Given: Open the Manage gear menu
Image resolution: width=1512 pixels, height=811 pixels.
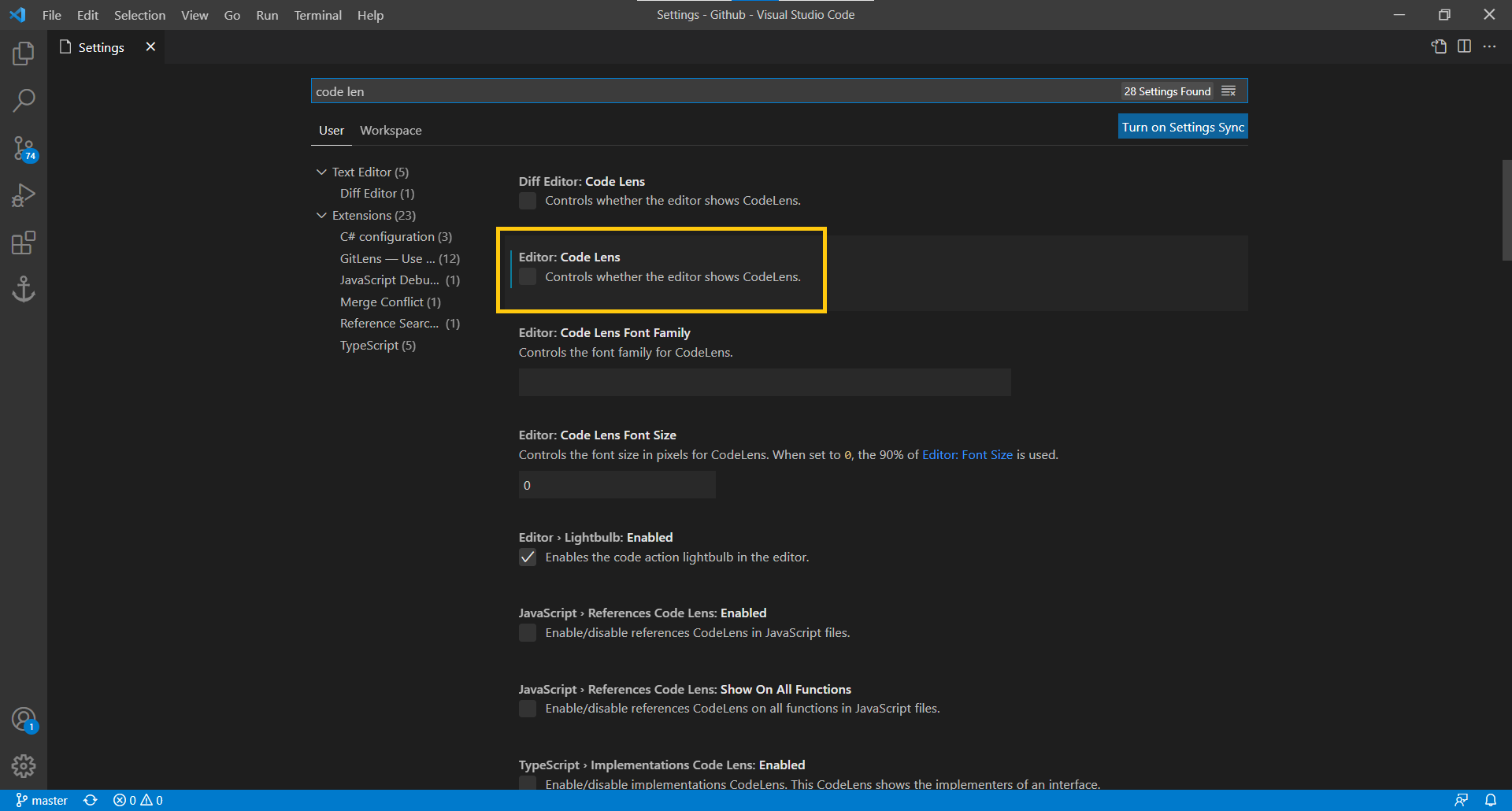Looking at the screenshot, I should [24, 766].
